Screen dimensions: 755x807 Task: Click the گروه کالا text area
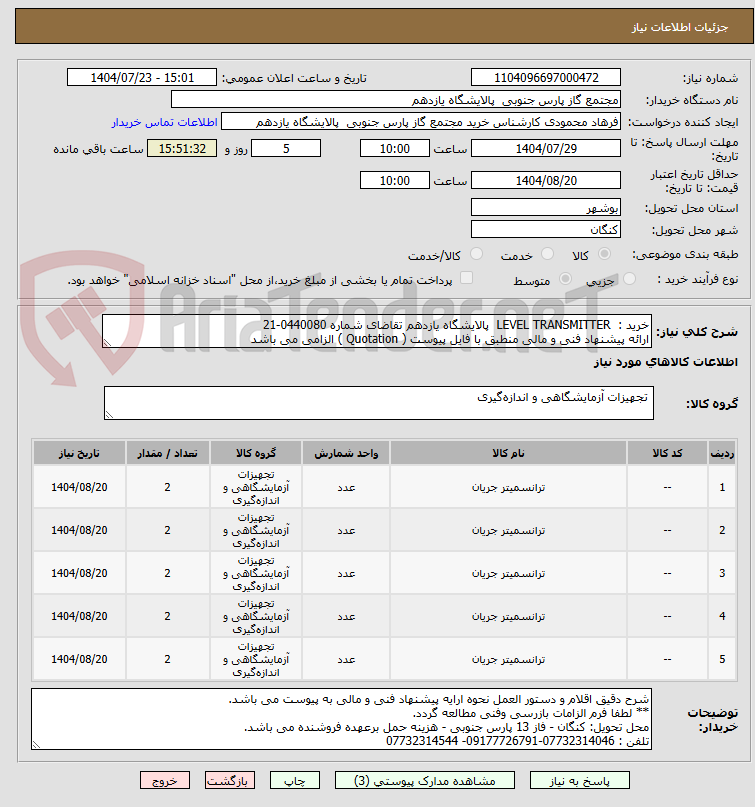(x=379, y=403)
